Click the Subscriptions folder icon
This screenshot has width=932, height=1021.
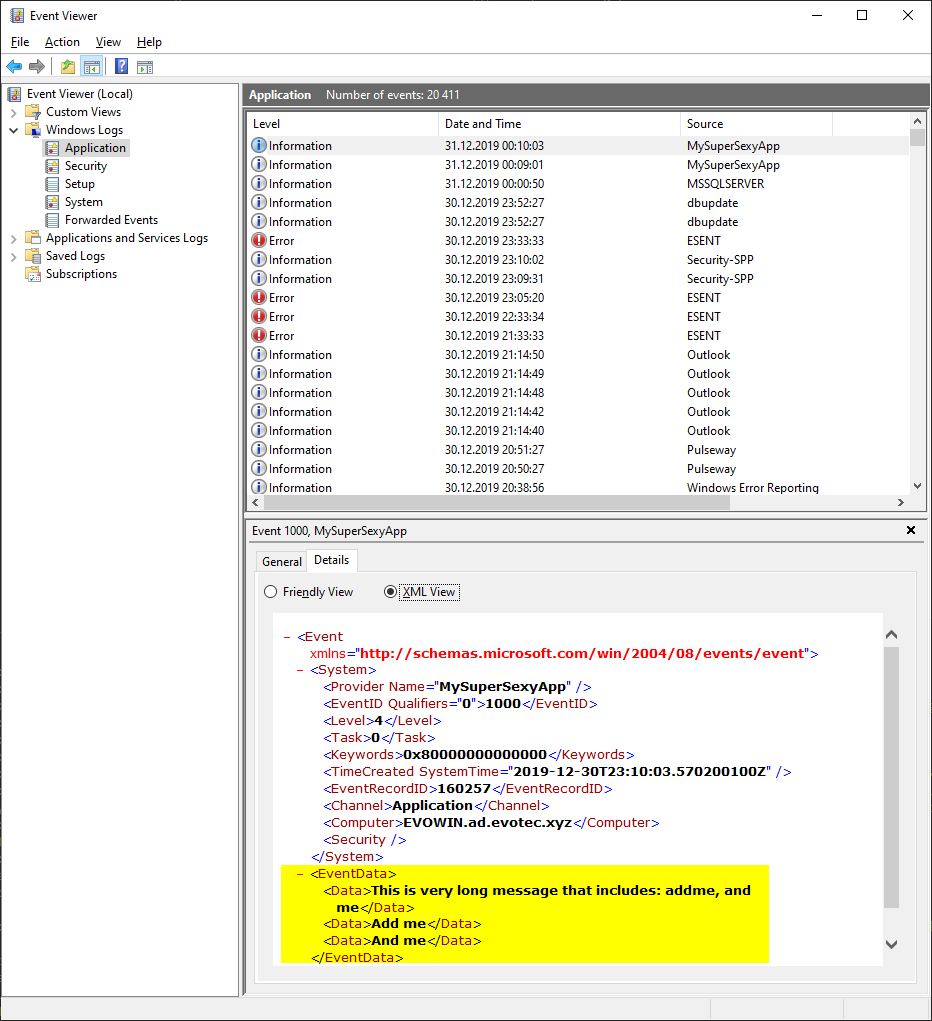click(x=34, y=274)
